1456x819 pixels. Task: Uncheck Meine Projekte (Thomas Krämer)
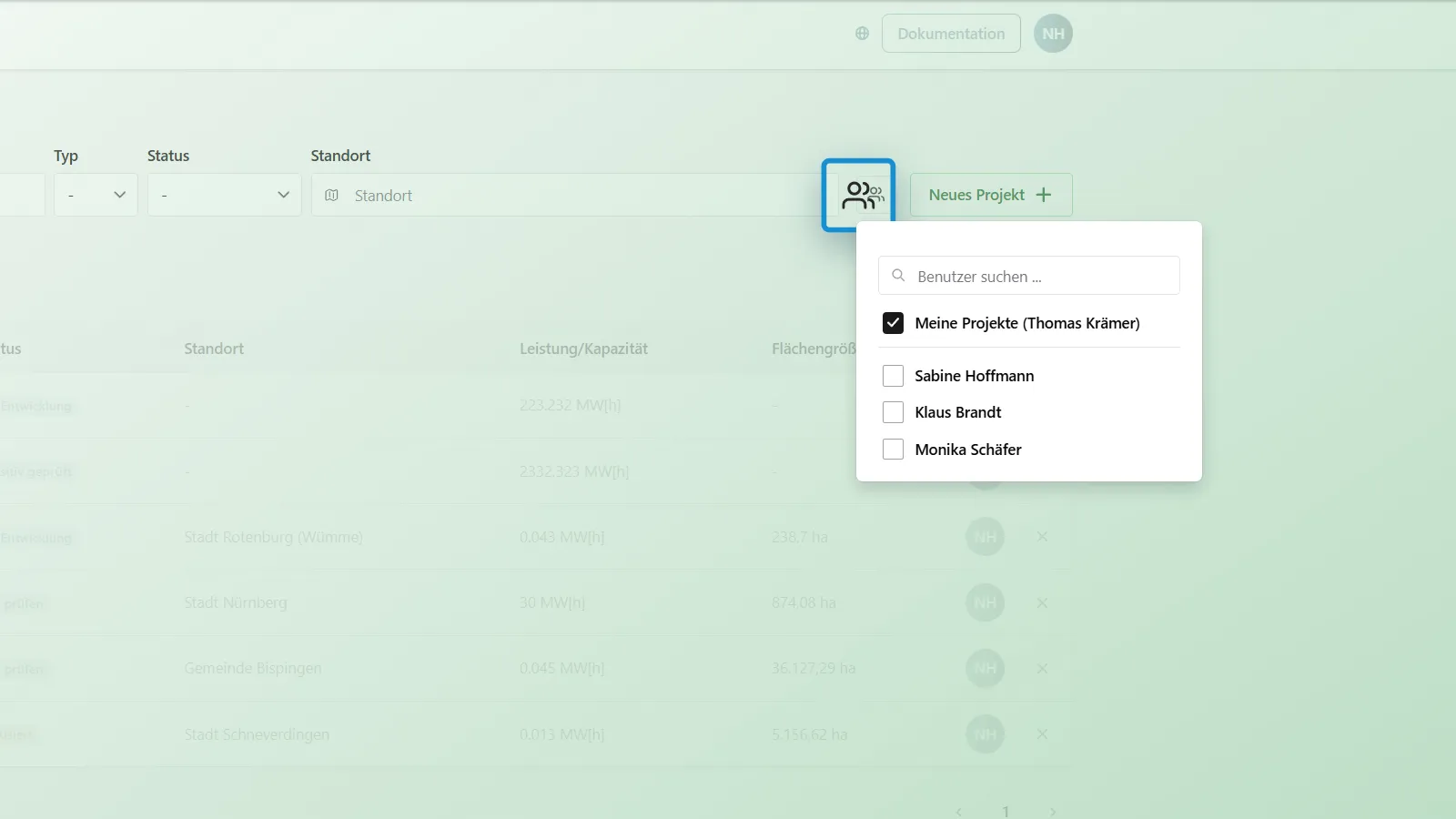tap(893, 323)
